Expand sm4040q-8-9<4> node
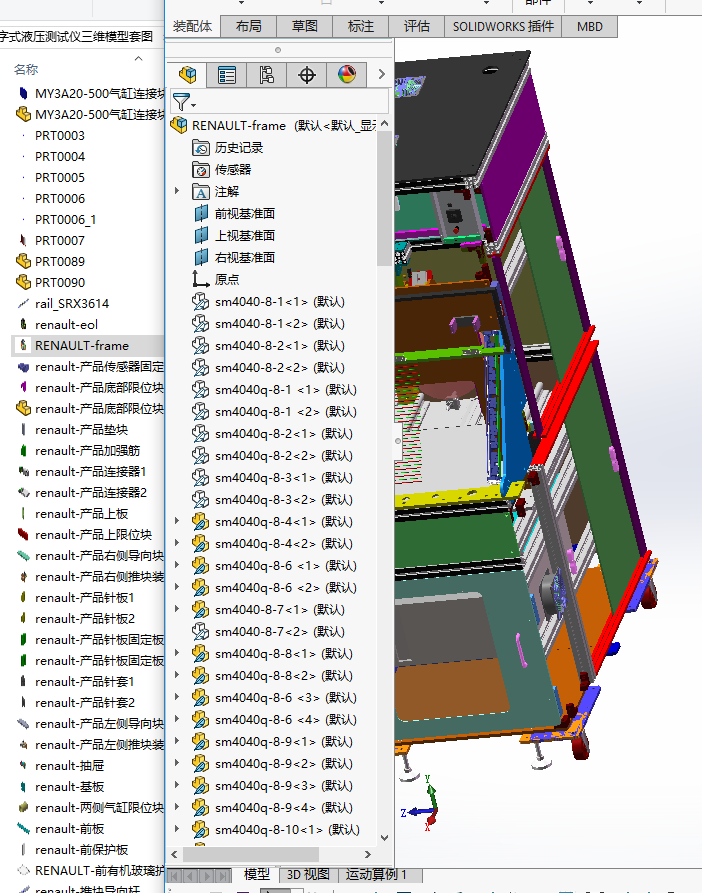The width and height of the screenshot is (702, 893). click(x=177, y=807)
